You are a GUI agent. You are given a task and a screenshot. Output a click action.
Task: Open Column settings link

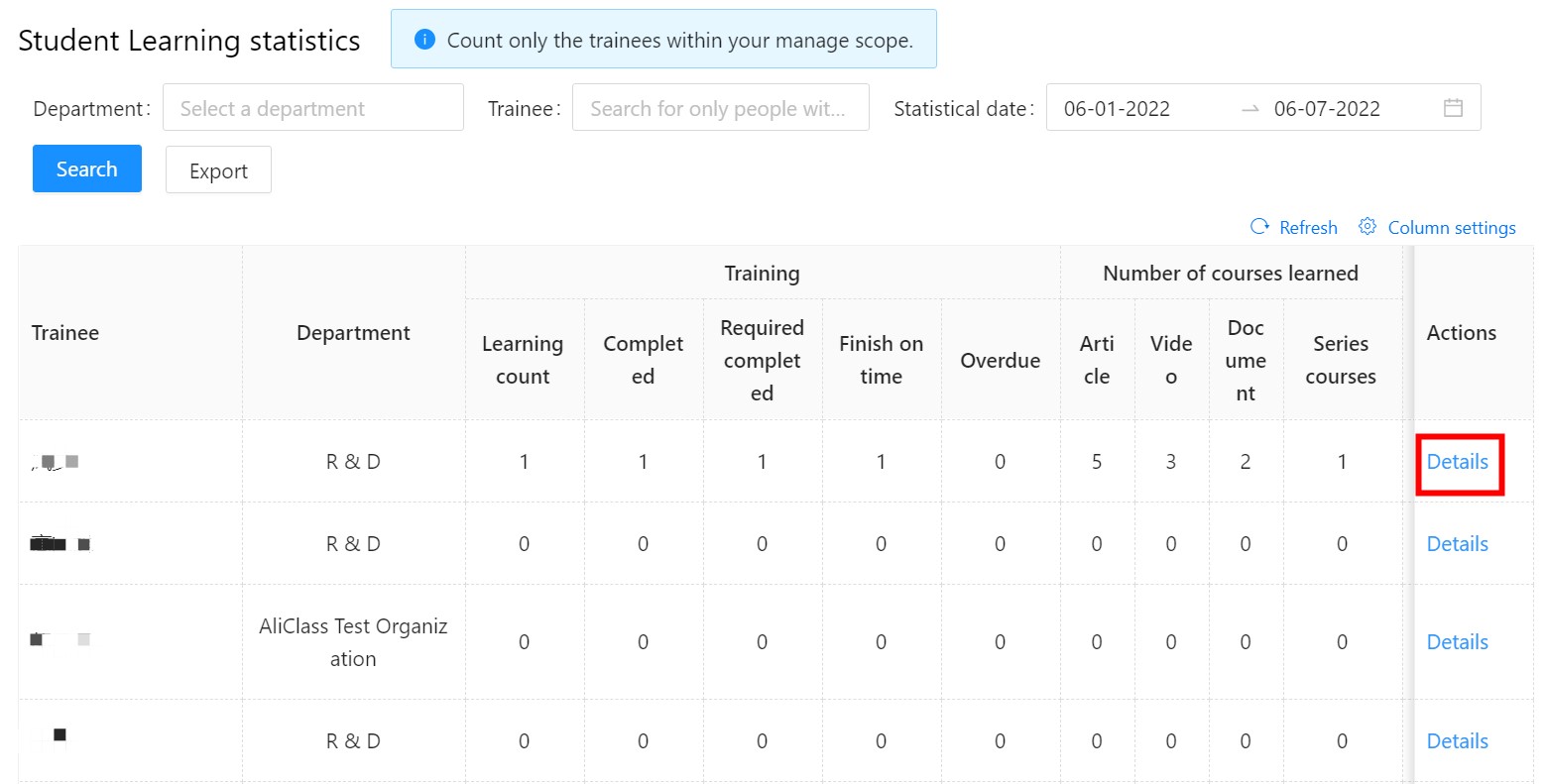[1451, 228]
